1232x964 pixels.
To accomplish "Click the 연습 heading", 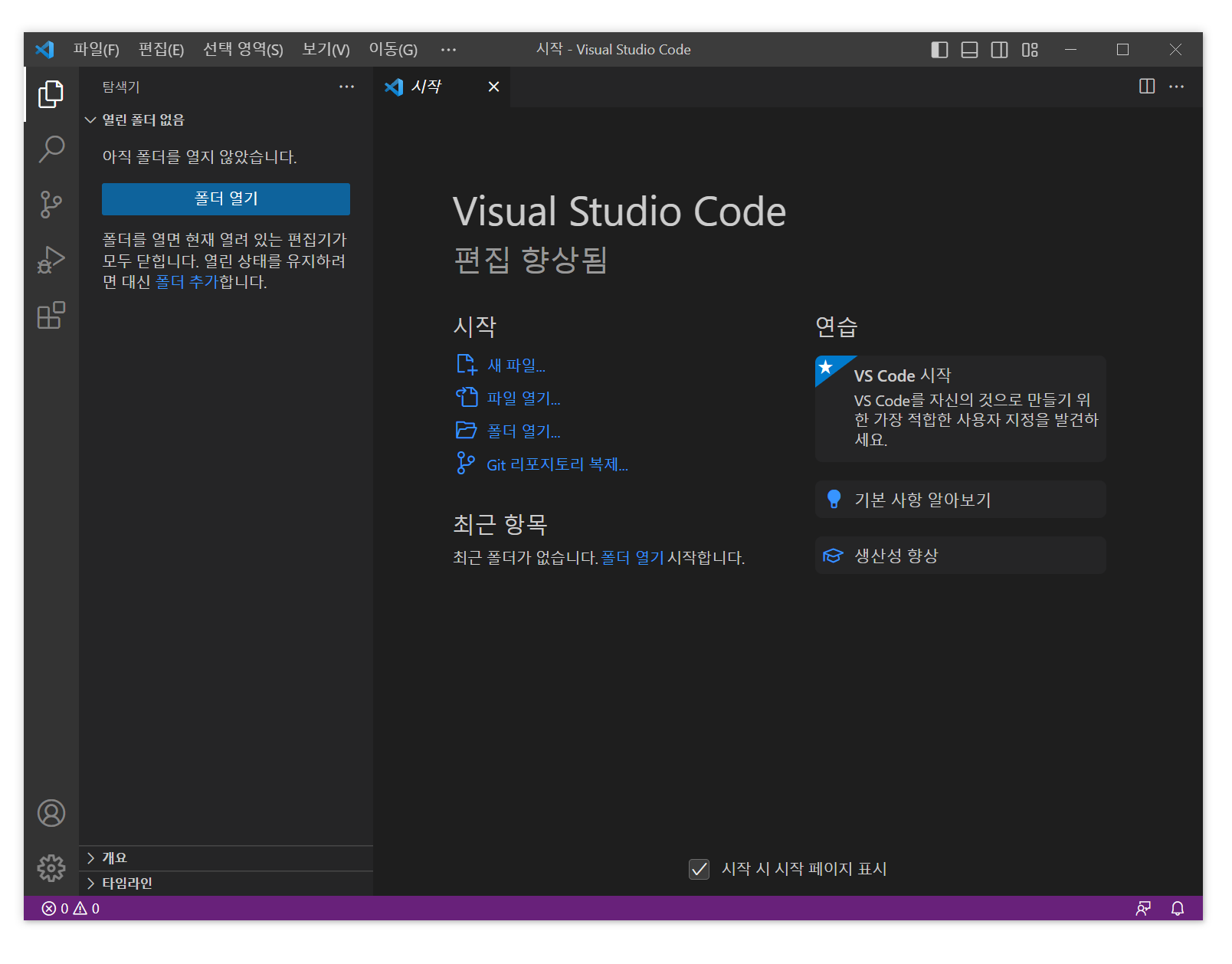I will click(x=836, y=327).
